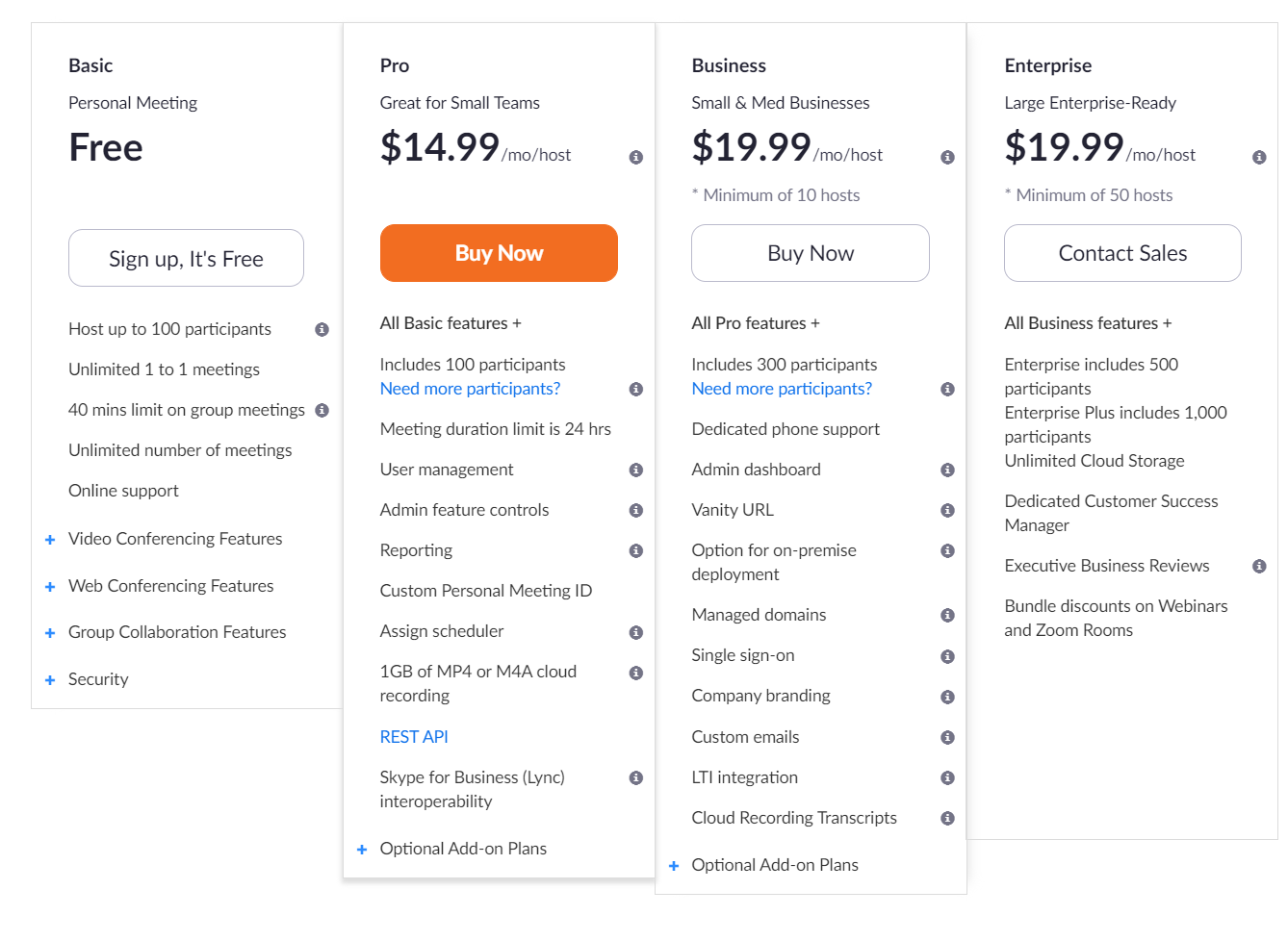Open the REST API link
Screen dimensions: 1288x941
414,737
